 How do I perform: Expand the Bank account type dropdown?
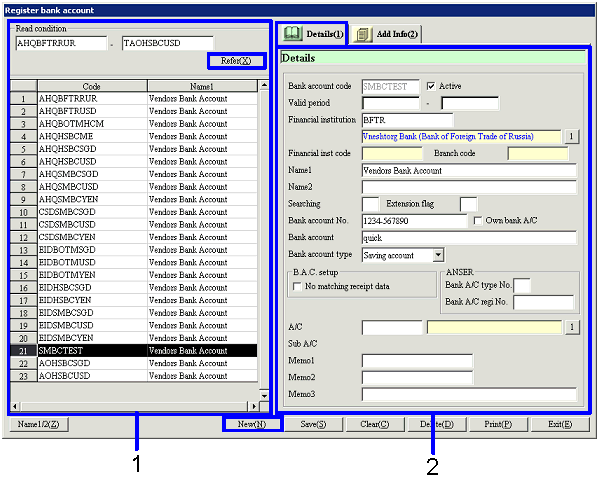click(438, 255)
